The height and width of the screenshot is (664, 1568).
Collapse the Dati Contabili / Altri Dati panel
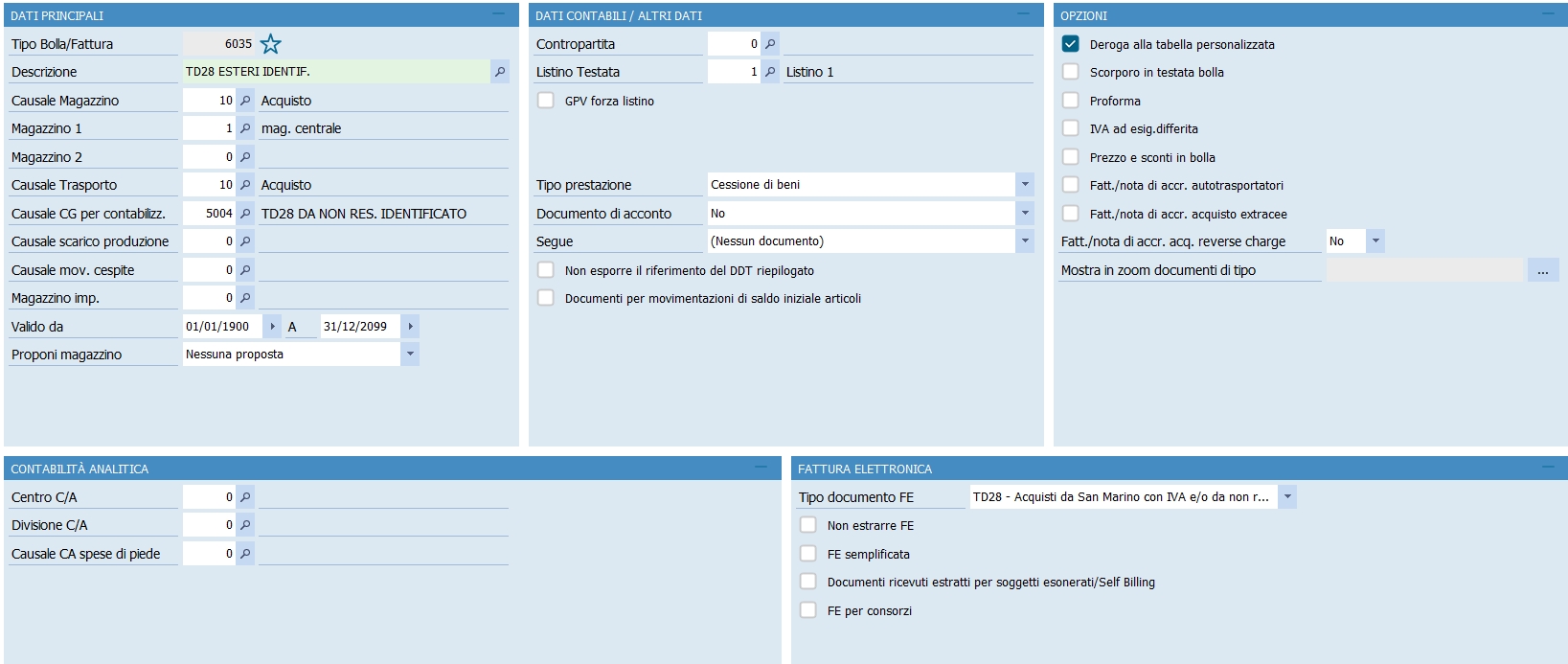point(1023,14)
